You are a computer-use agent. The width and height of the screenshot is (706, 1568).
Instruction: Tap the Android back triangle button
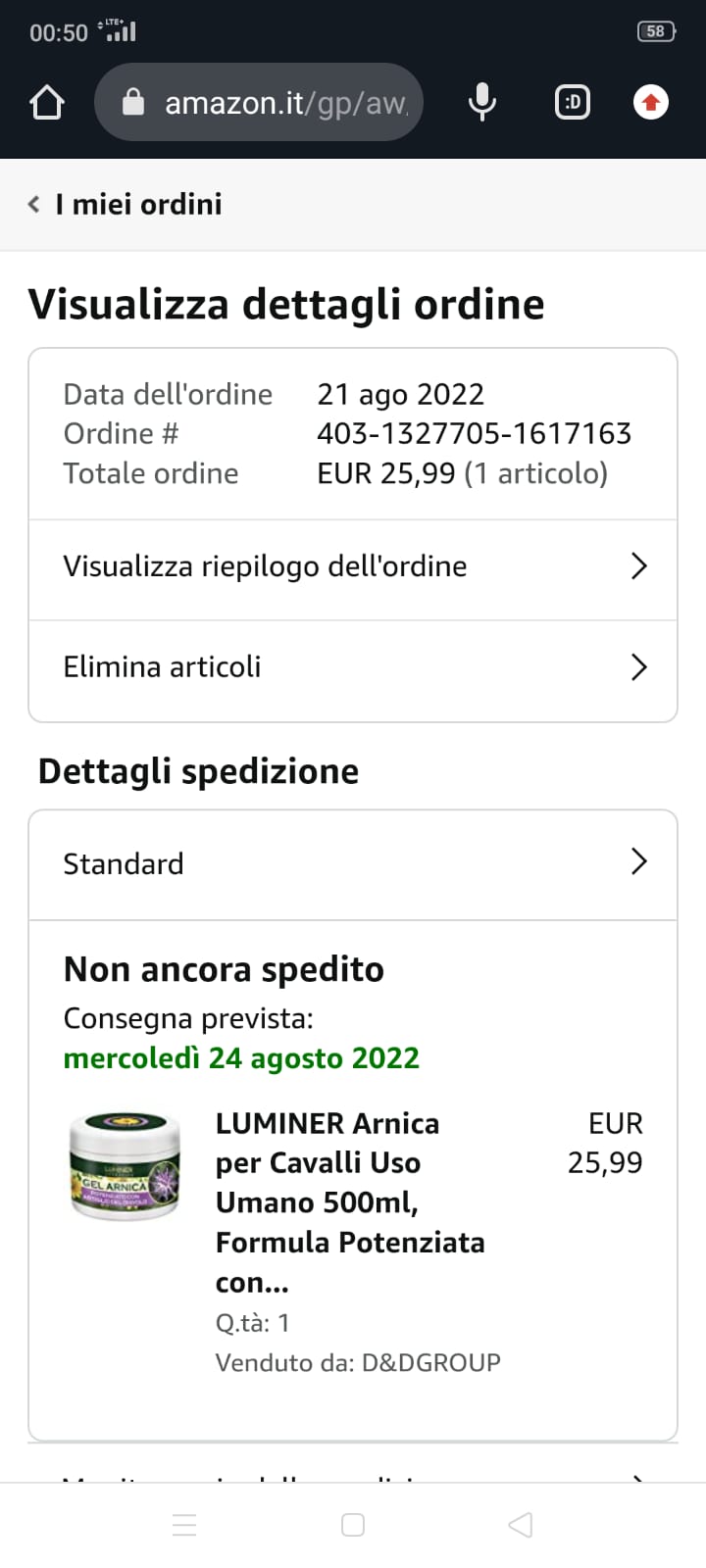[521, 1525]
